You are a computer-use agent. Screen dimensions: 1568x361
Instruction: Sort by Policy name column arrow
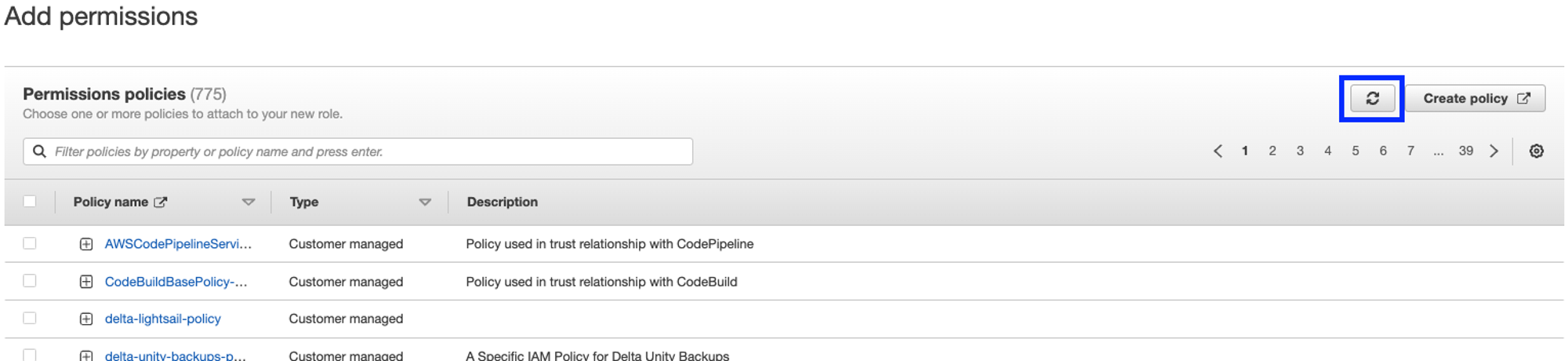click(x=249, y=202)
